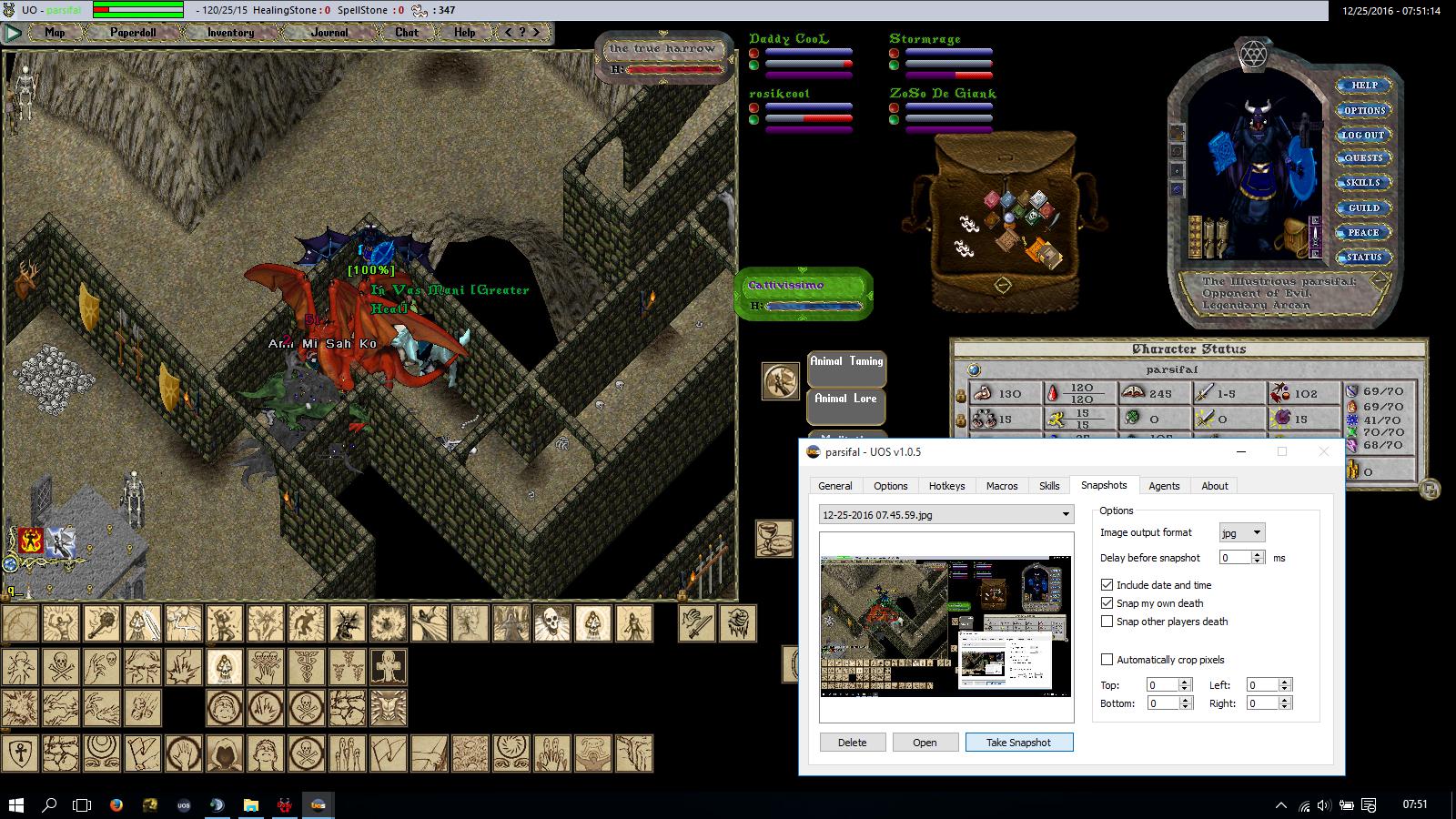The image size is (1456, 819).
Task: Click the clenched dripping fist ability icon
Action: click(x=738, y=624)
